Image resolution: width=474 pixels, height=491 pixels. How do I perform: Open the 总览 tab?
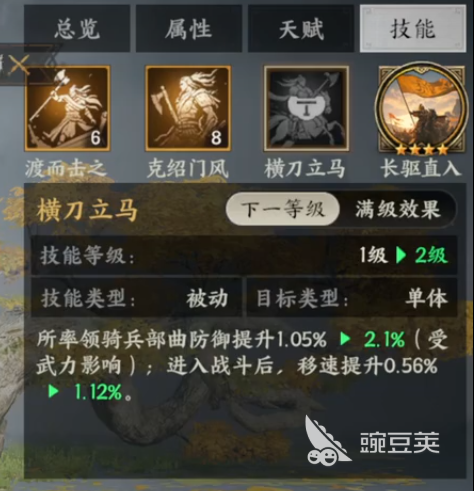(77, 29)
